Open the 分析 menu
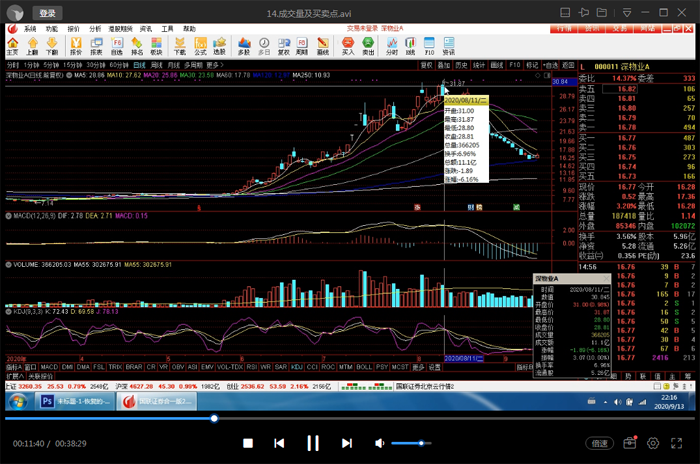The image size is (700, 464). coord(95,29)
